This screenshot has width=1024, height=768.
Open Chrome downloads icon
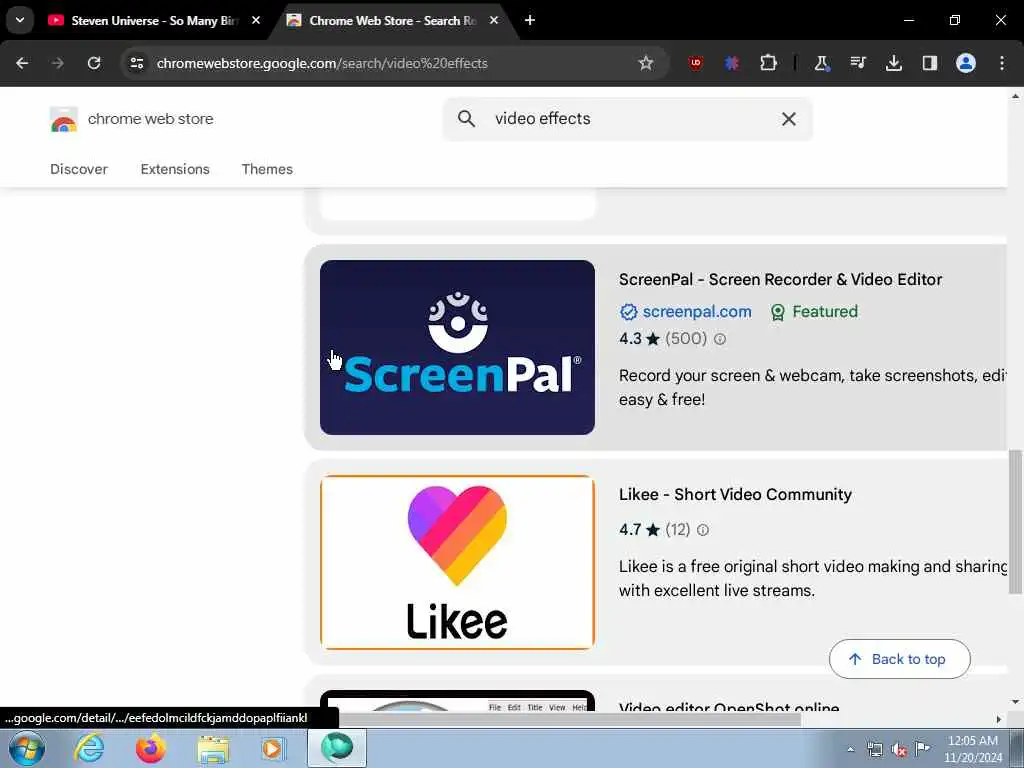(x=893, y=63)
